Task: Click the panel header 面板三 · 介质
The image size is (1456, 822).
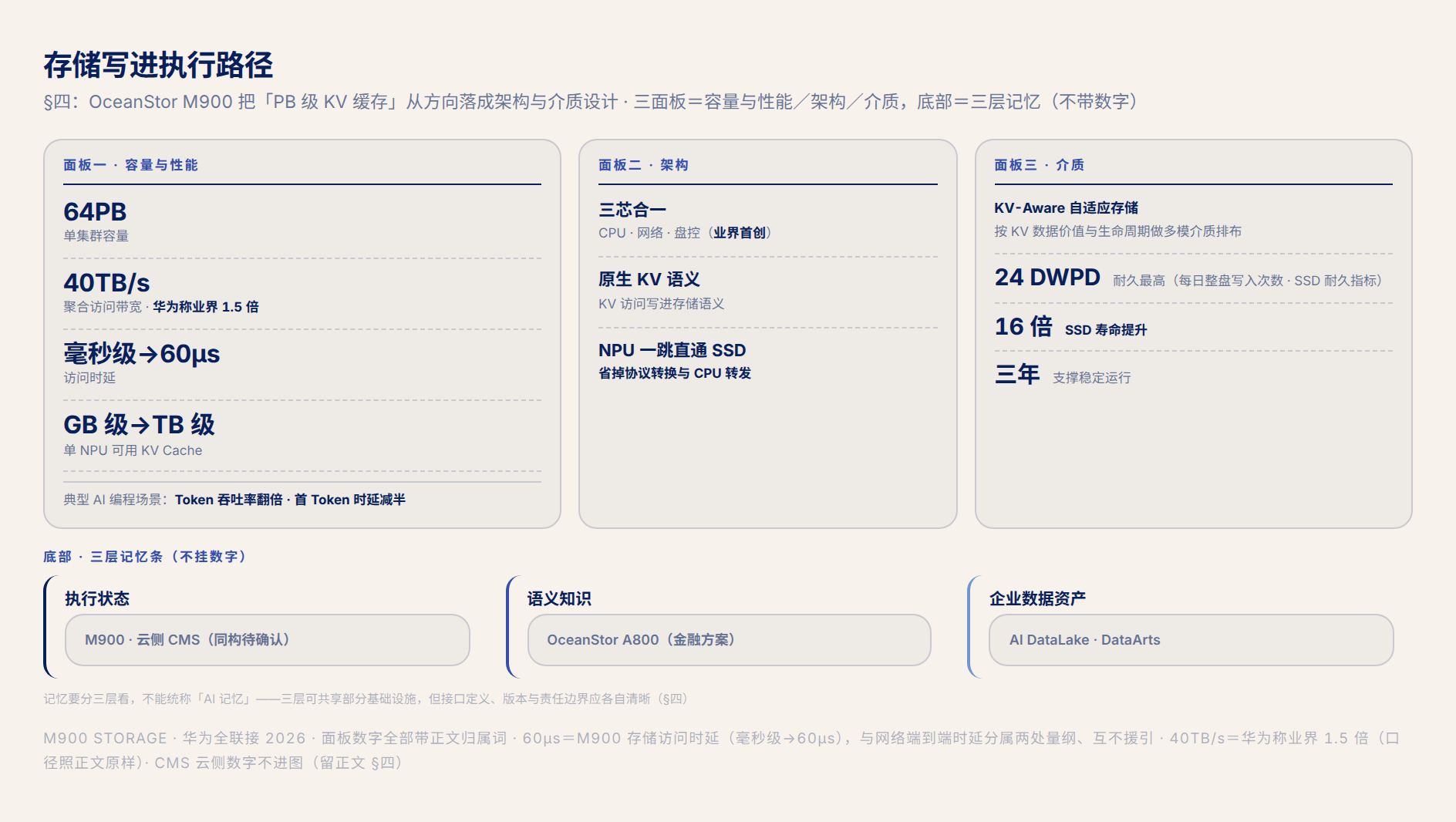Action: tap(1039, 165)
